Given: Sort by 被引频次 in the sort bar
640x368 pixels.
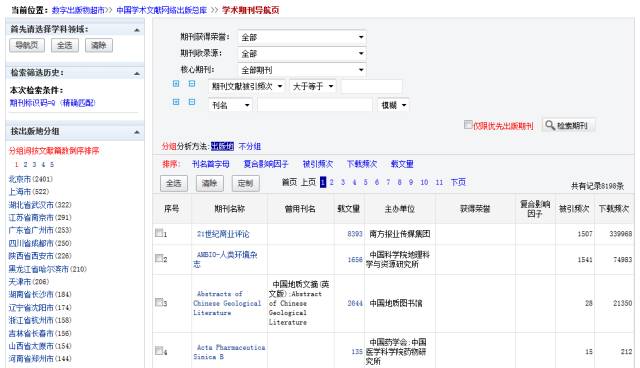Looking at the screenshot, I should pyautogui.click(x=318, y=164).
